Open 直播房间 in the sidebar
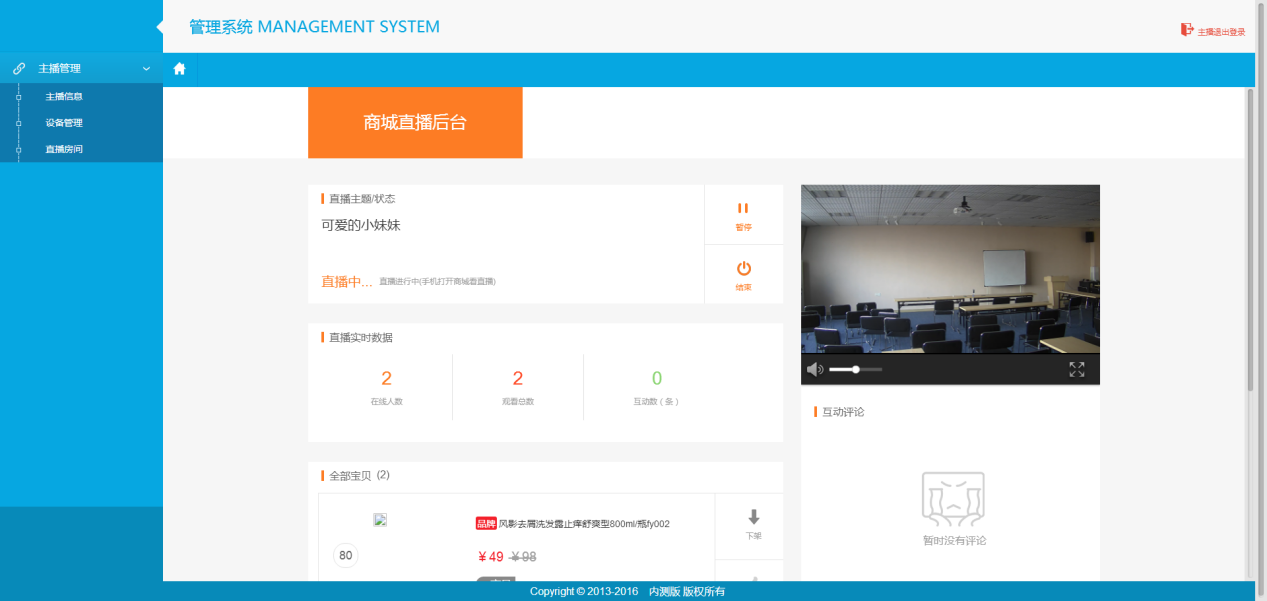This screenshot has width=1267, height=601. (64, 149)
